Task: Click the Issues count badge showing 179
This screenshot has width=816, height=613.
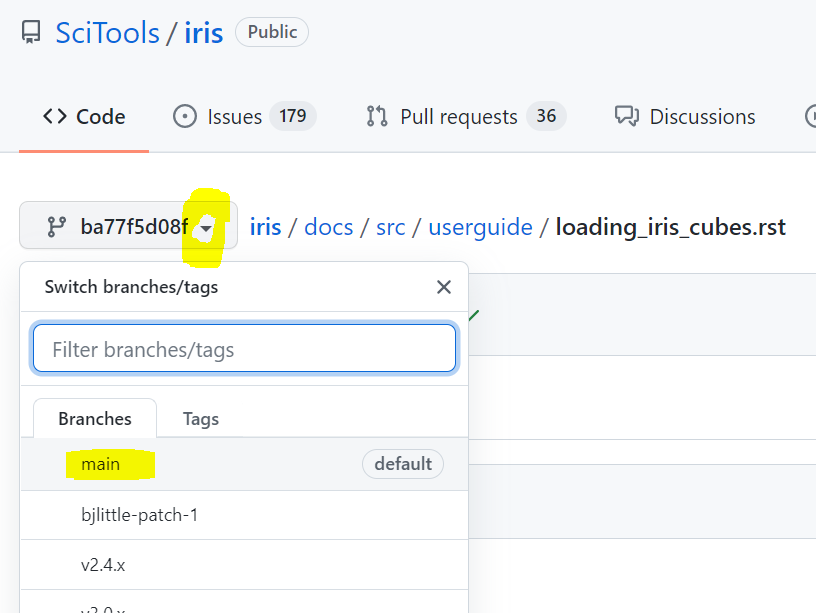Action: point(292,117)
